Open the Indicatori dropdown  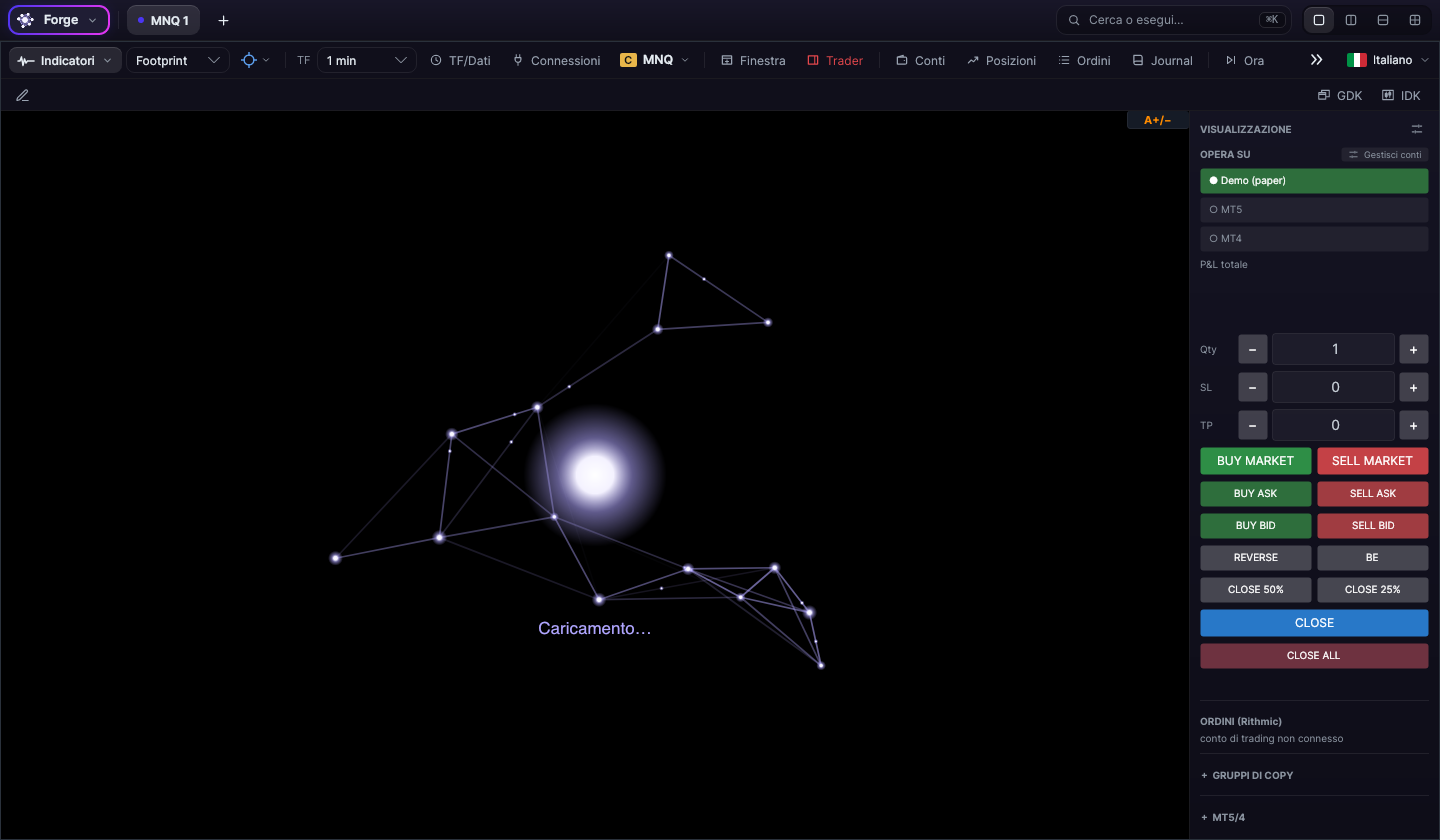pyautogui.click(x=66, y=60)
